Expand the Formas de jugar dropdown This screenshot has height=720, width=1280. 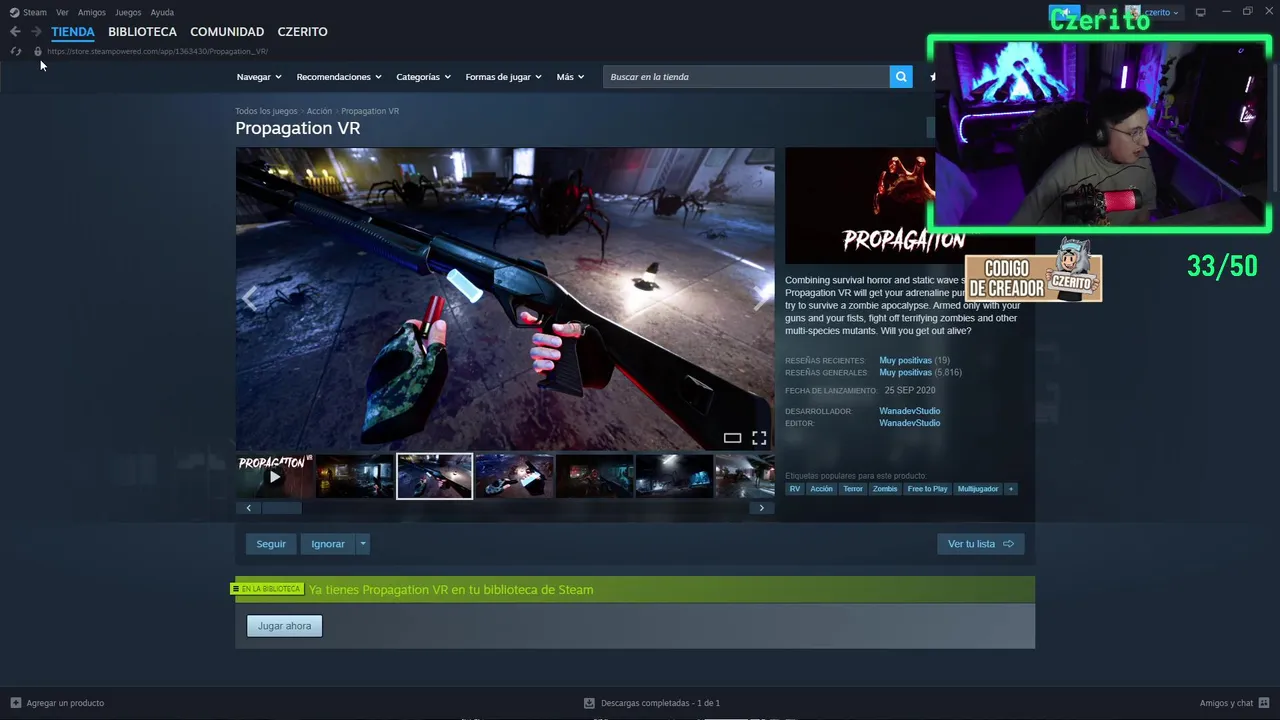click(503, 77)
